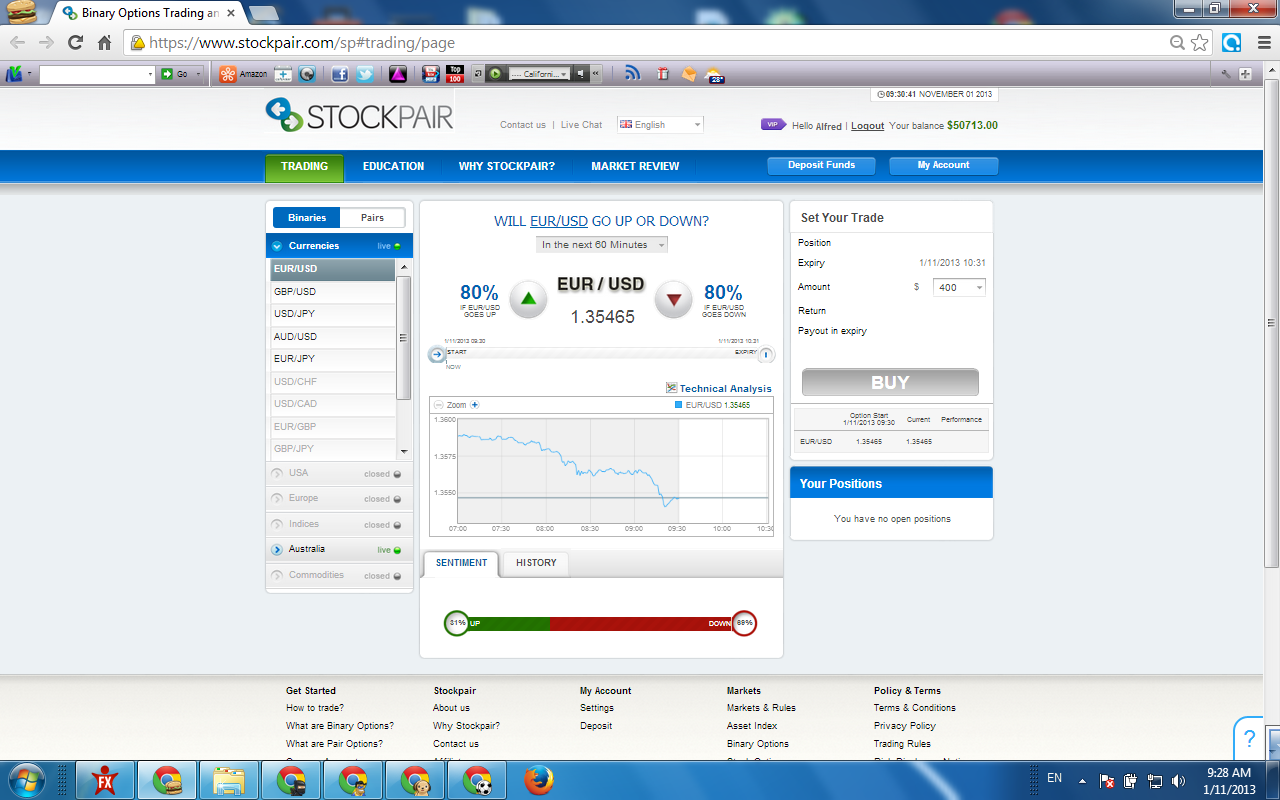Click the browser home icon

104,42
